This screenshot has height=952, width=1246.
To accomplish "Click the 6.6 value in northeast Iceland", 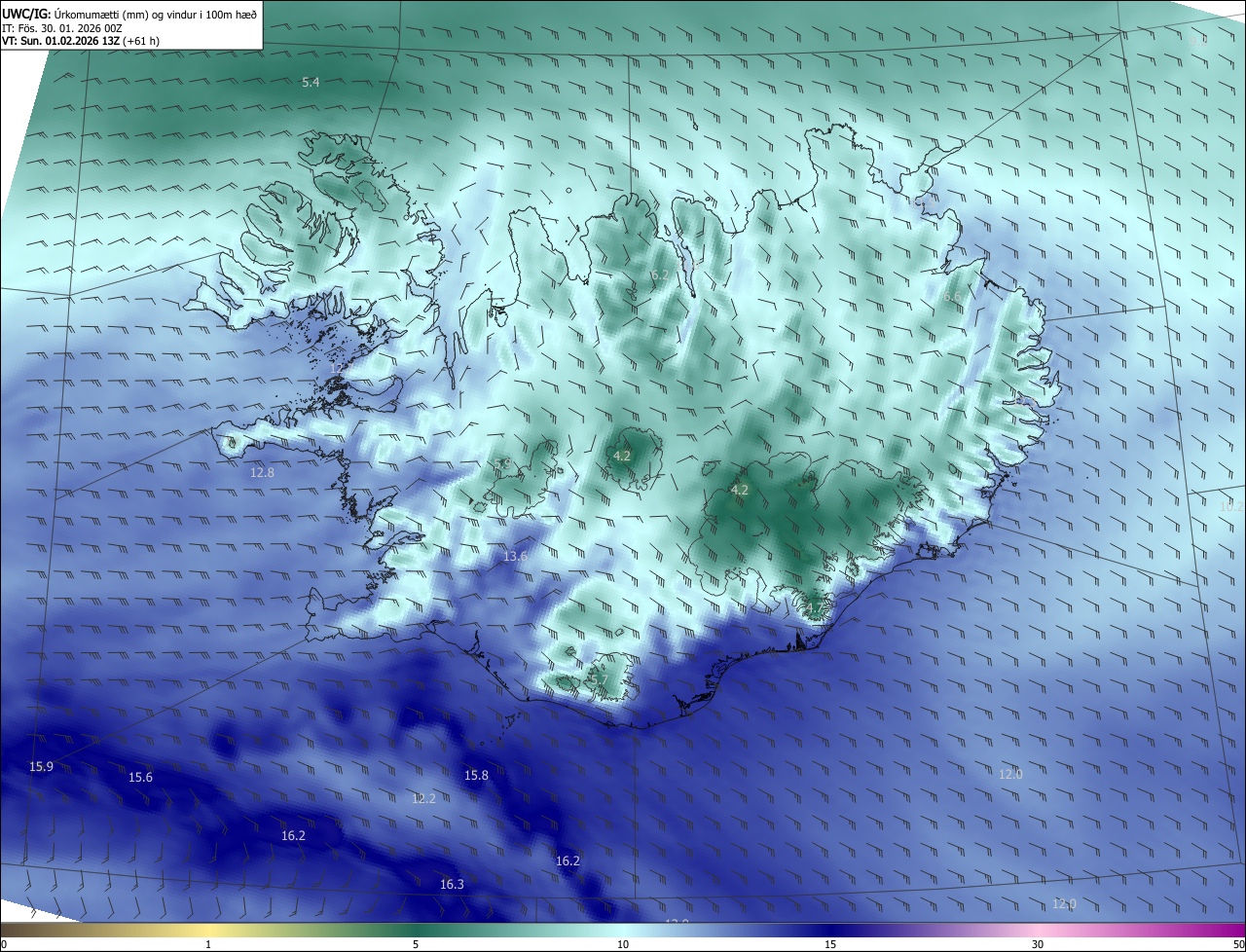I will (x=951, y=297).
